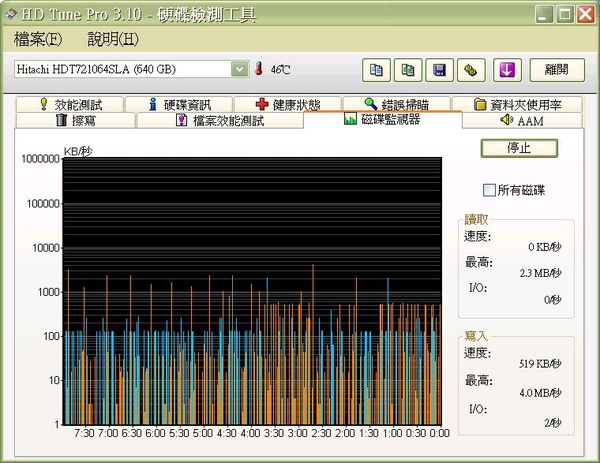Open the options wrench icon
The image size is (600, 463).
click(468, 69)
